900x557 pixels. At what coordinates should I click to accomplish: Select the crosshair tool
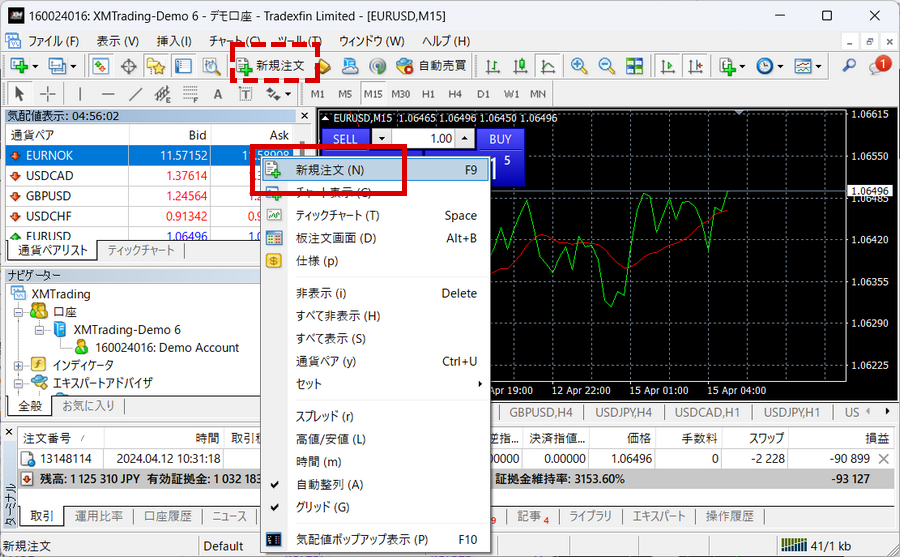tap(48, 93)
